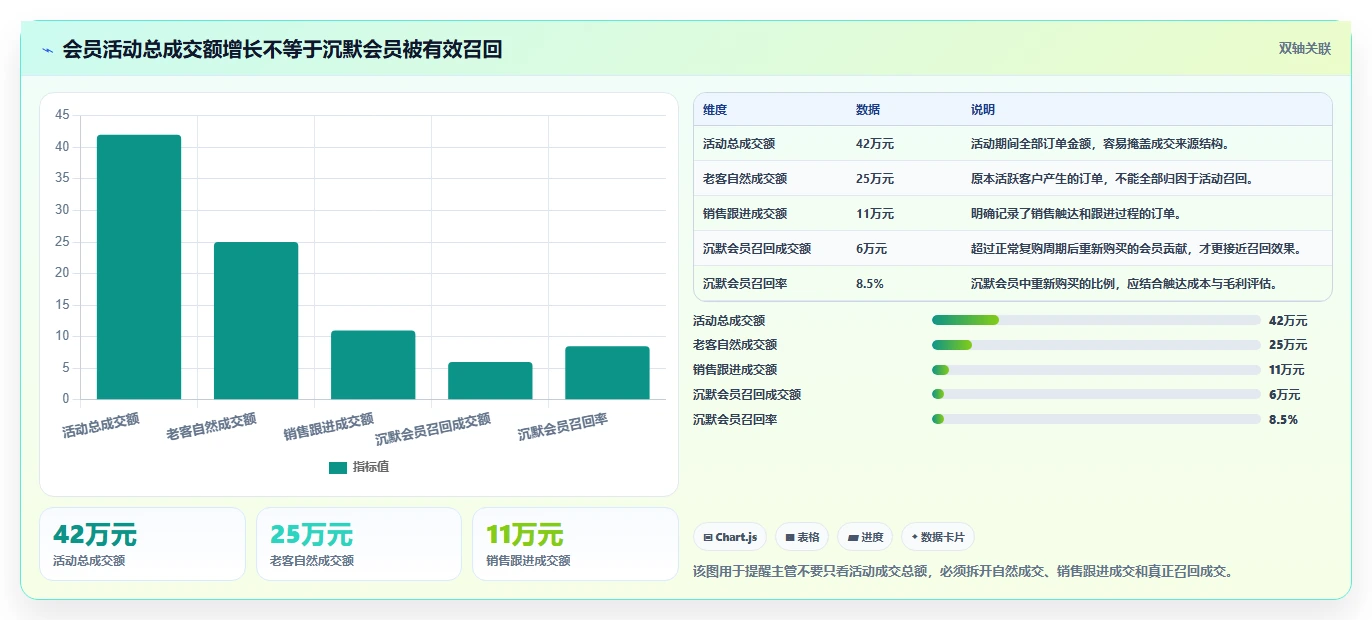Click the 25万元 cell in table
This screenshot has height=620, width=1372.
pos(875,179)
